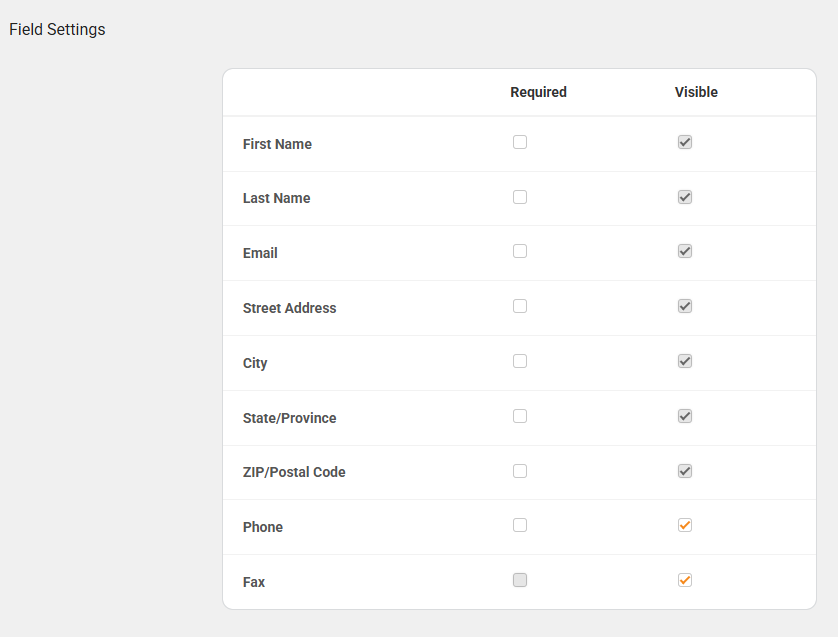Click the Required checkbox for Fax
The width and height of the screenshot is (838, 637).
point(520,580)
